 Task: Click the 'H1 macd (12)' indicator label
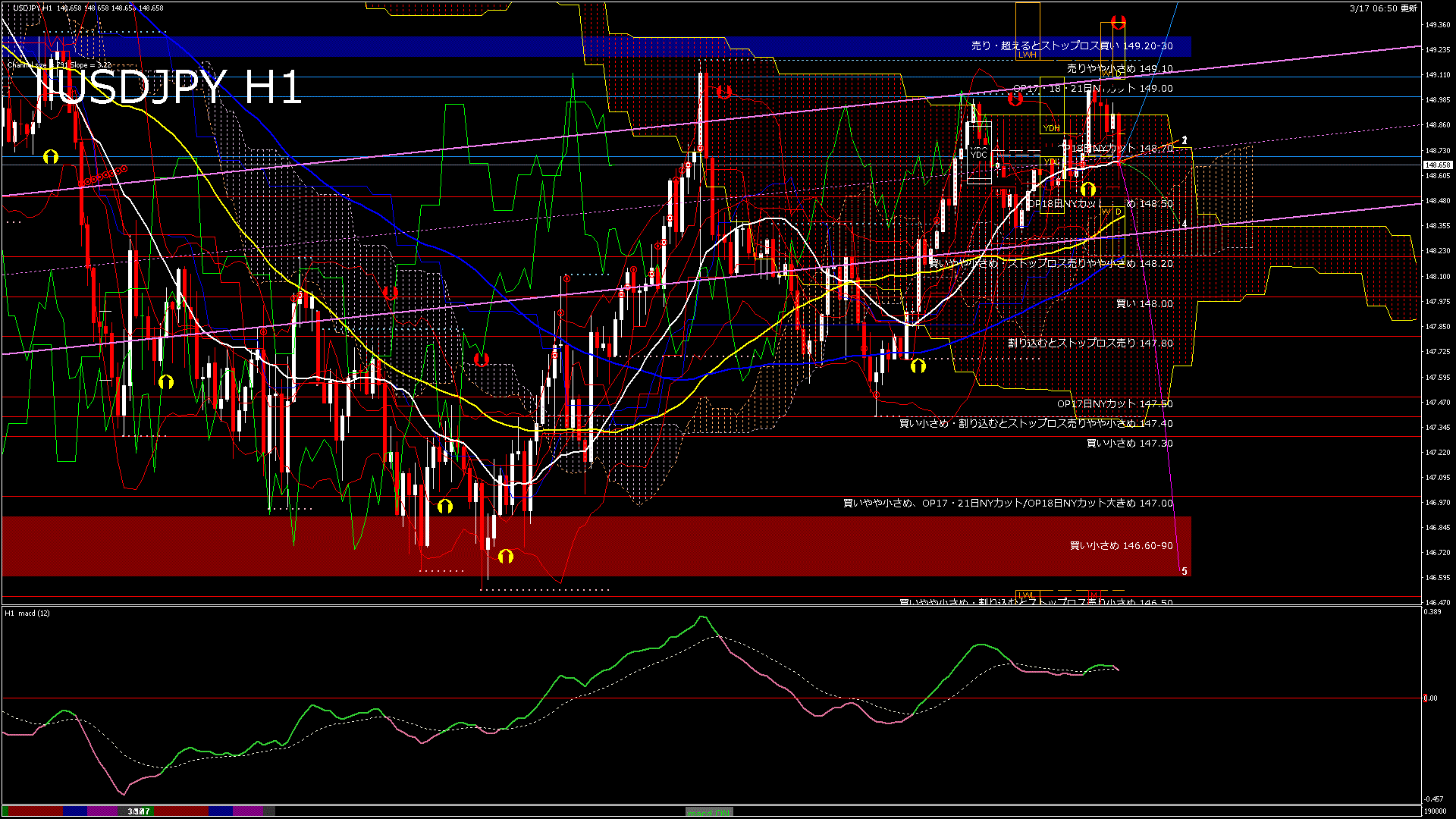coord(27,613)
